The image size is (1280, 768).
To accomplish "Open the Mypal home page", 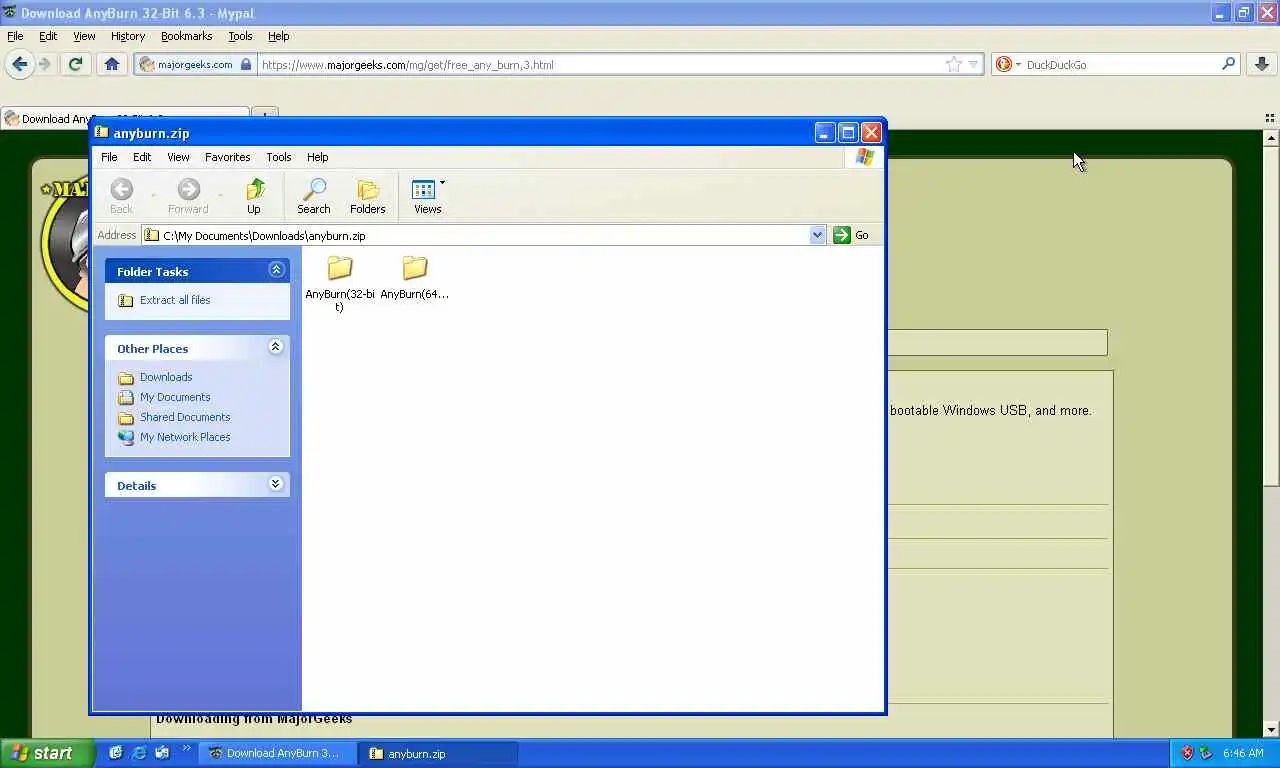I will coord(111,64).
